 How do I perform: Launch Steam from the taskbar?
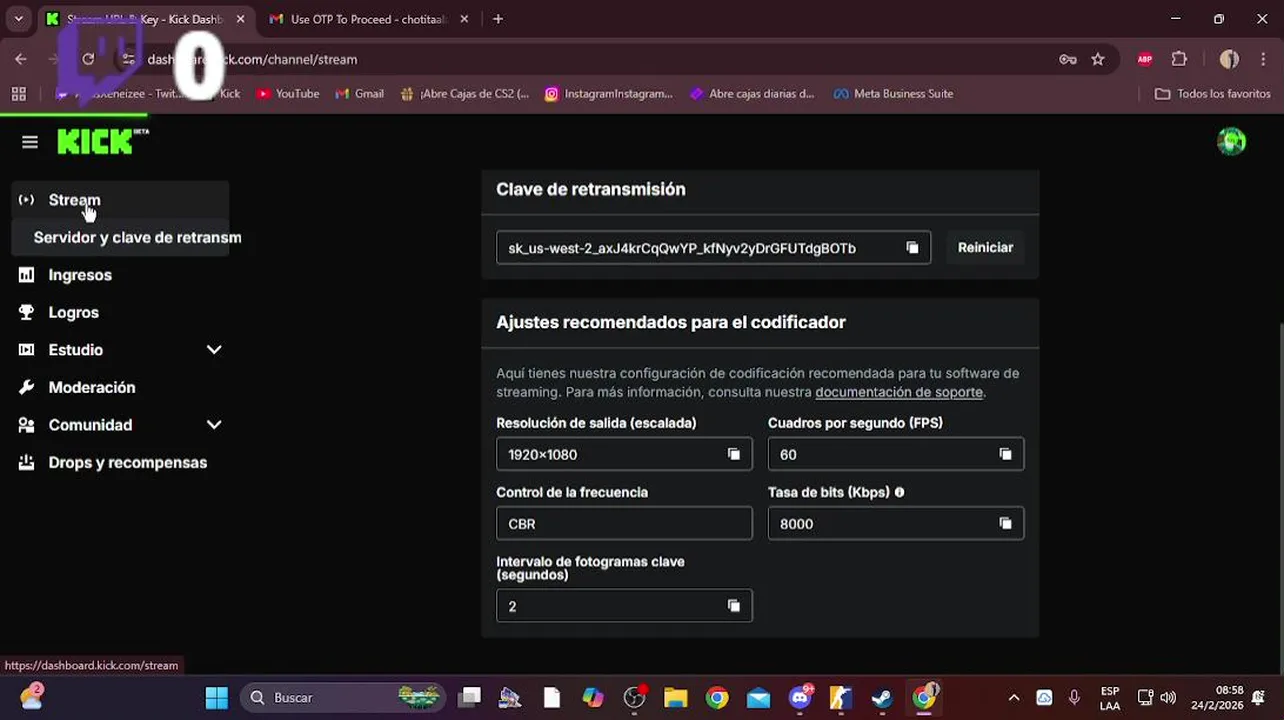882,697
